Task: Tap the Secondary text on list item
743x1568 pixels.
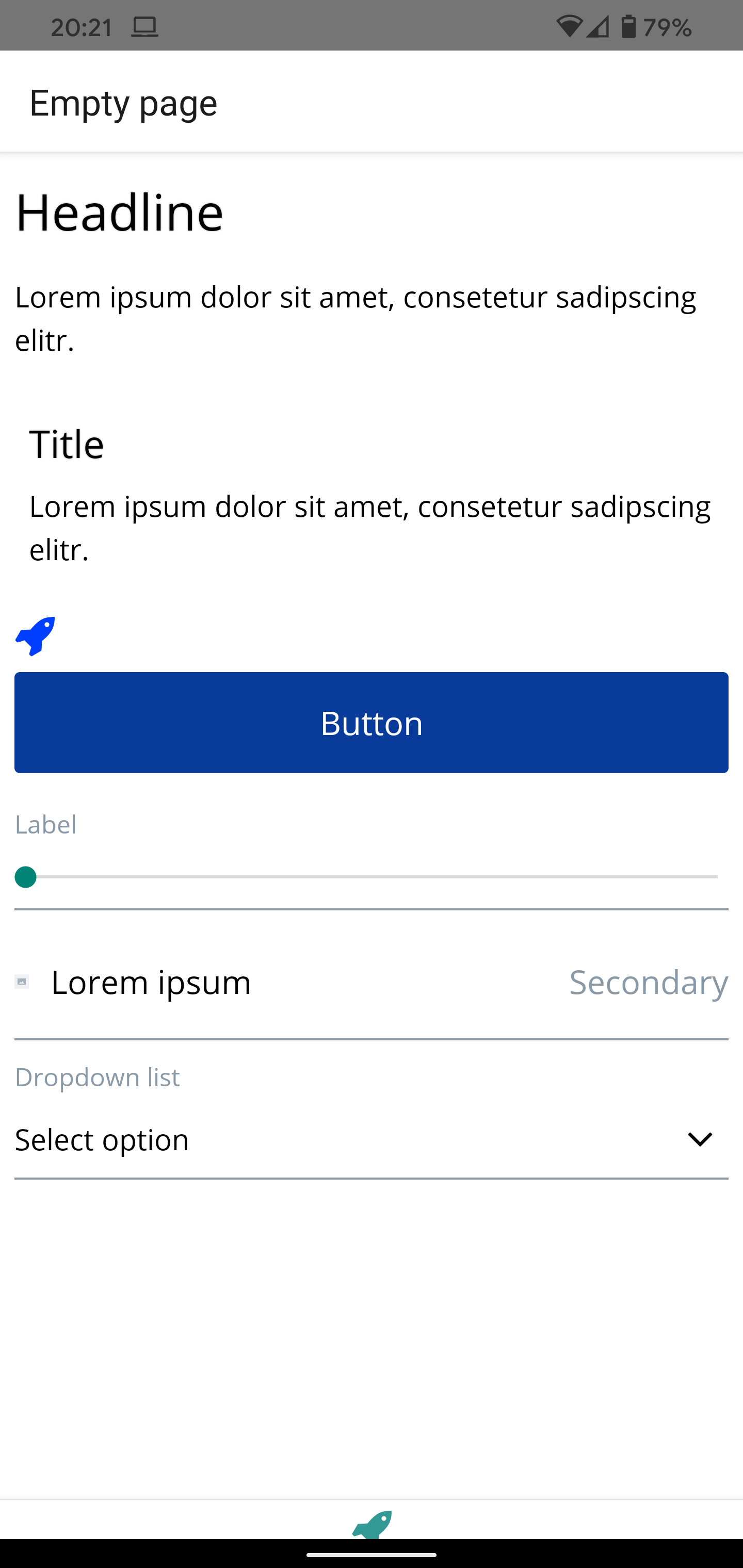Action: pyautogui.click(x=649, y=982)
